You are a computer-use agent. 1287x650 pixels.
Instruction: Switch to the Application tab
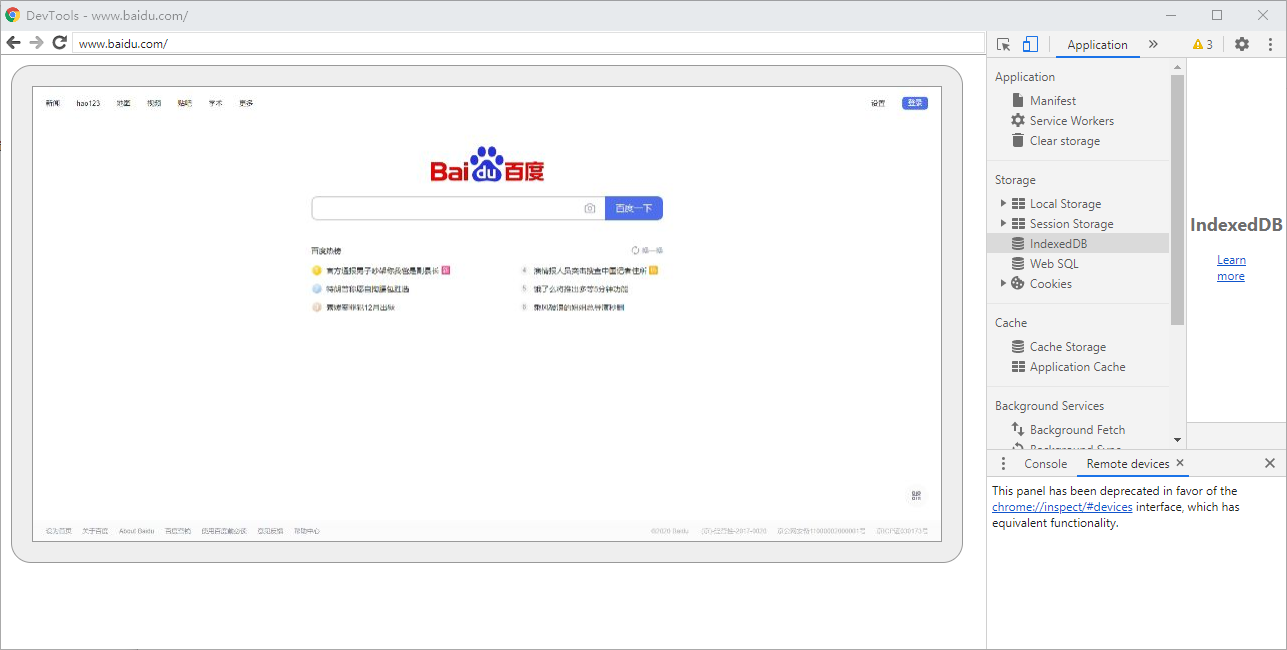click(x=1097, y=44)
